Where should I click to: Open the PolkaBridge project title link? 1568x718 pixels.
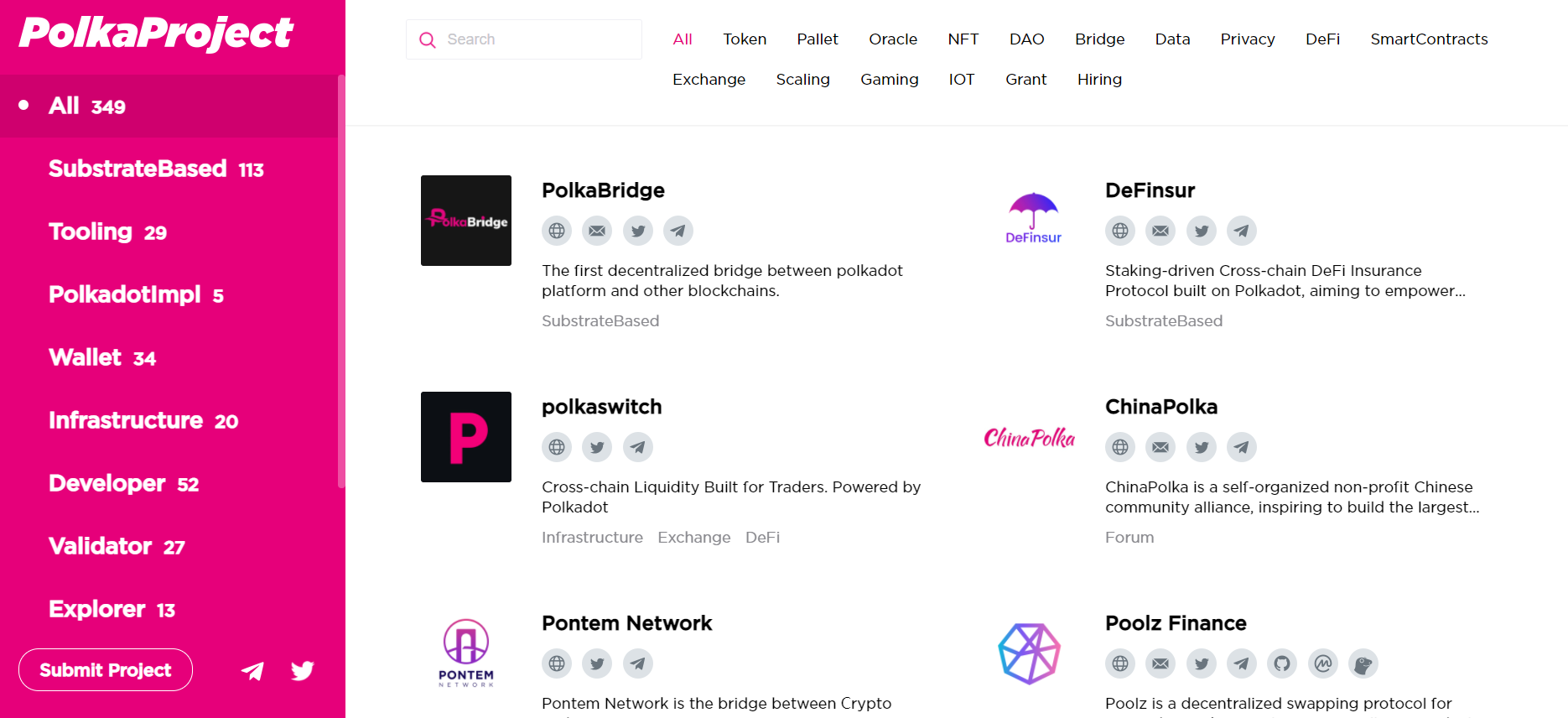[x=603, y=190]
